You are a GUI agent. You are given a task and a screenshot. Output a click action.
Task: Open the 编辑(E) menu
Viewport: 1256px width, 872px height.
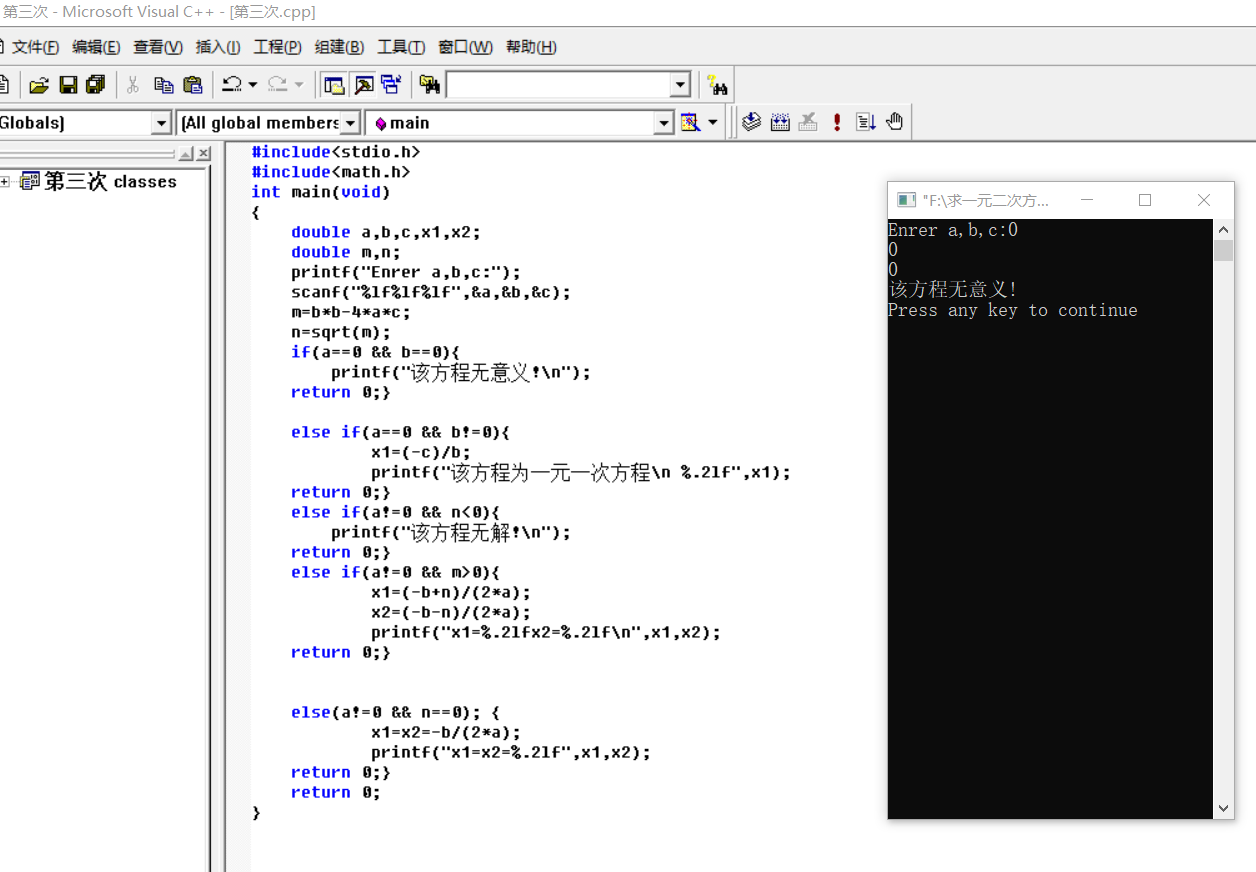click(96, 47)
